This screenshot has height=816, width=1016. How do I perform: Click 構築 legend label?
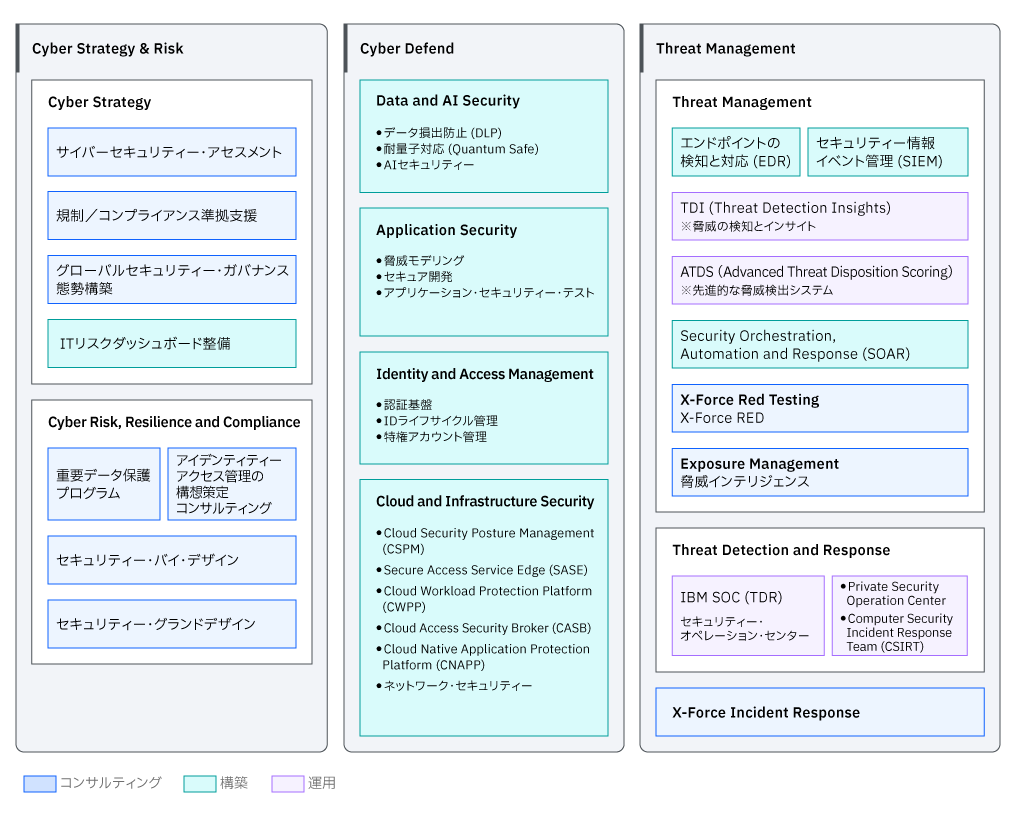point(234,783)
